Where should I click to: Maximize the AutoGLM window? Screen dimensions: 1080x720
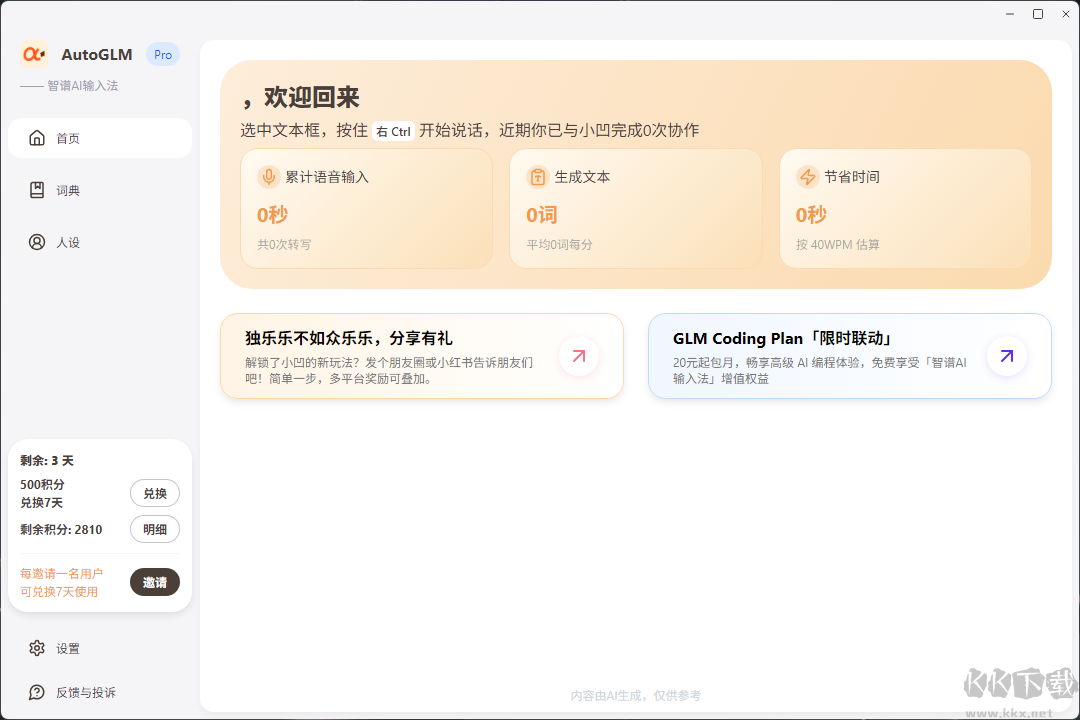tap(1038, 14)
